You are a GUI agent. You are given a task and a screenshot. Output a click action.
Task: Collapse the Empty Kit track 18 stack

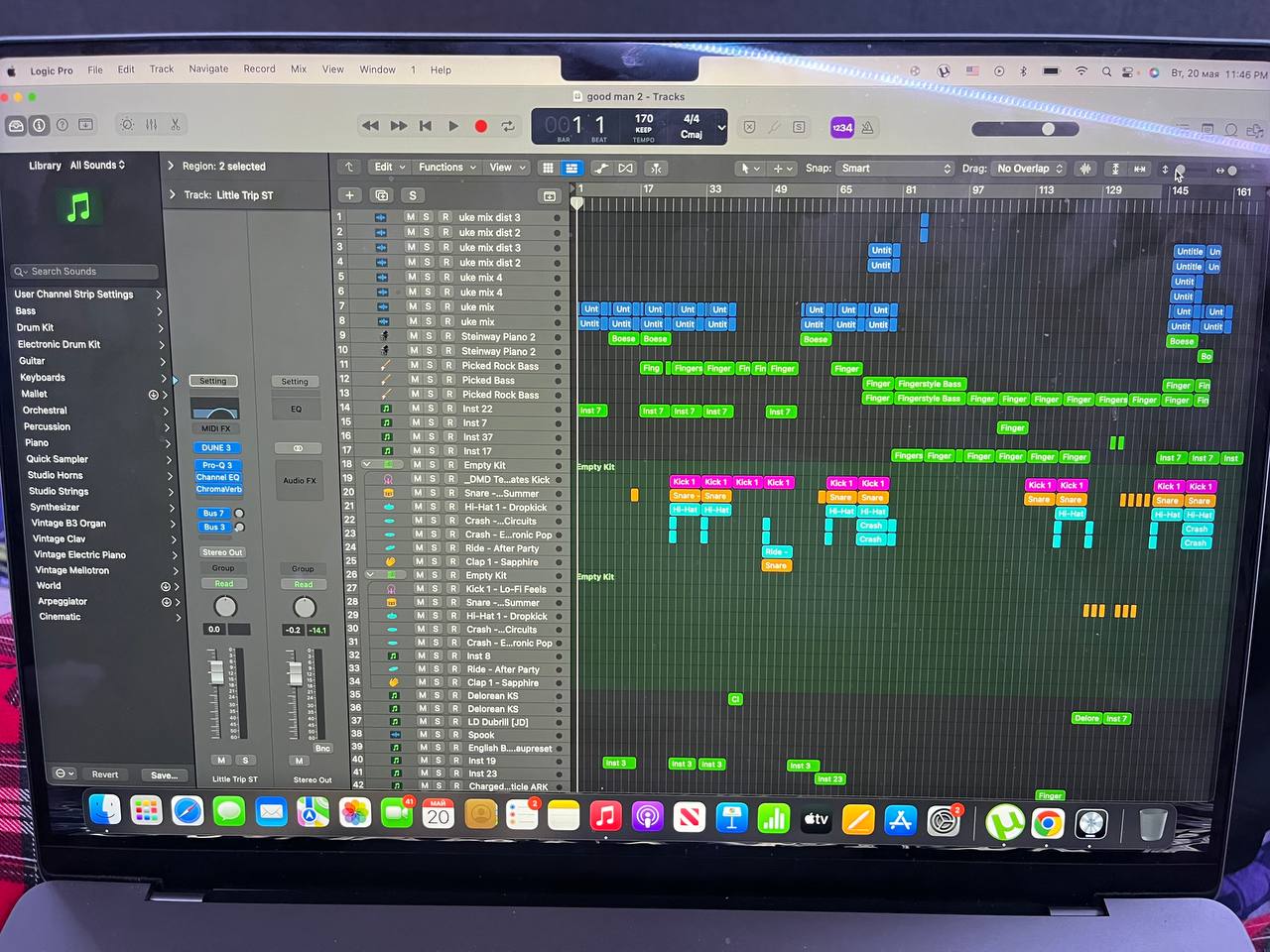click(367, 464)
